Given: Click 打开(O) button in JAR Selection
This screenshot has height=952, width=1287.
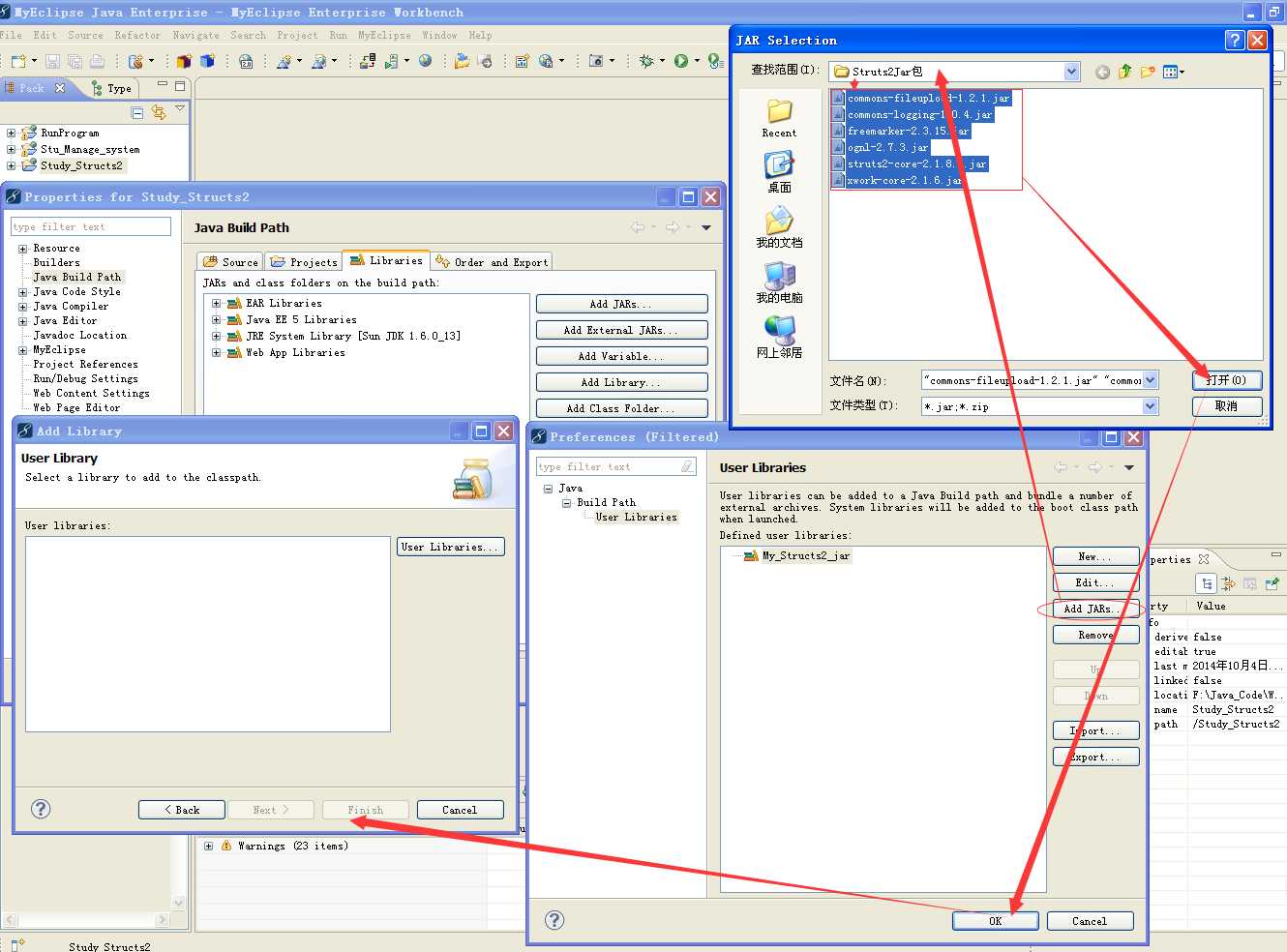Looking at the screenshot, I should pyautogui.click(x=1226, y=380).
